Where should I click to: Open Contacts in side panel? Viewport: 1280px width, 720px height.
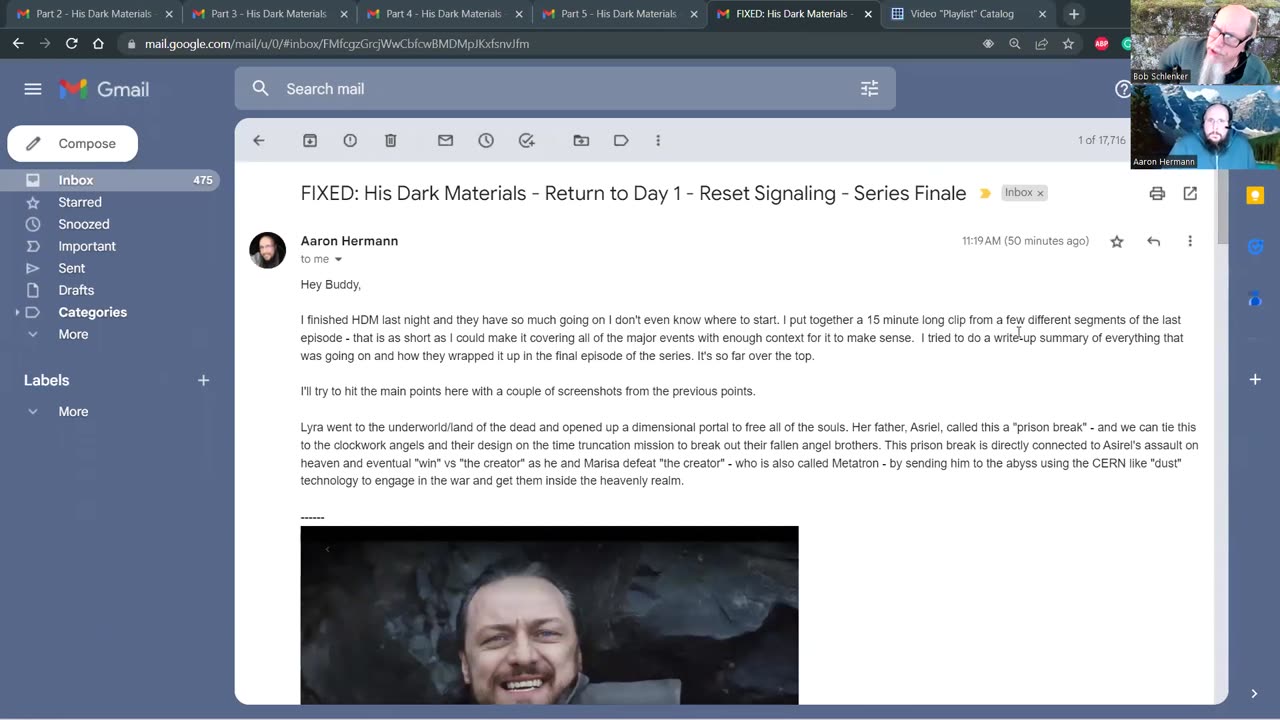(x=1255, y=299)
